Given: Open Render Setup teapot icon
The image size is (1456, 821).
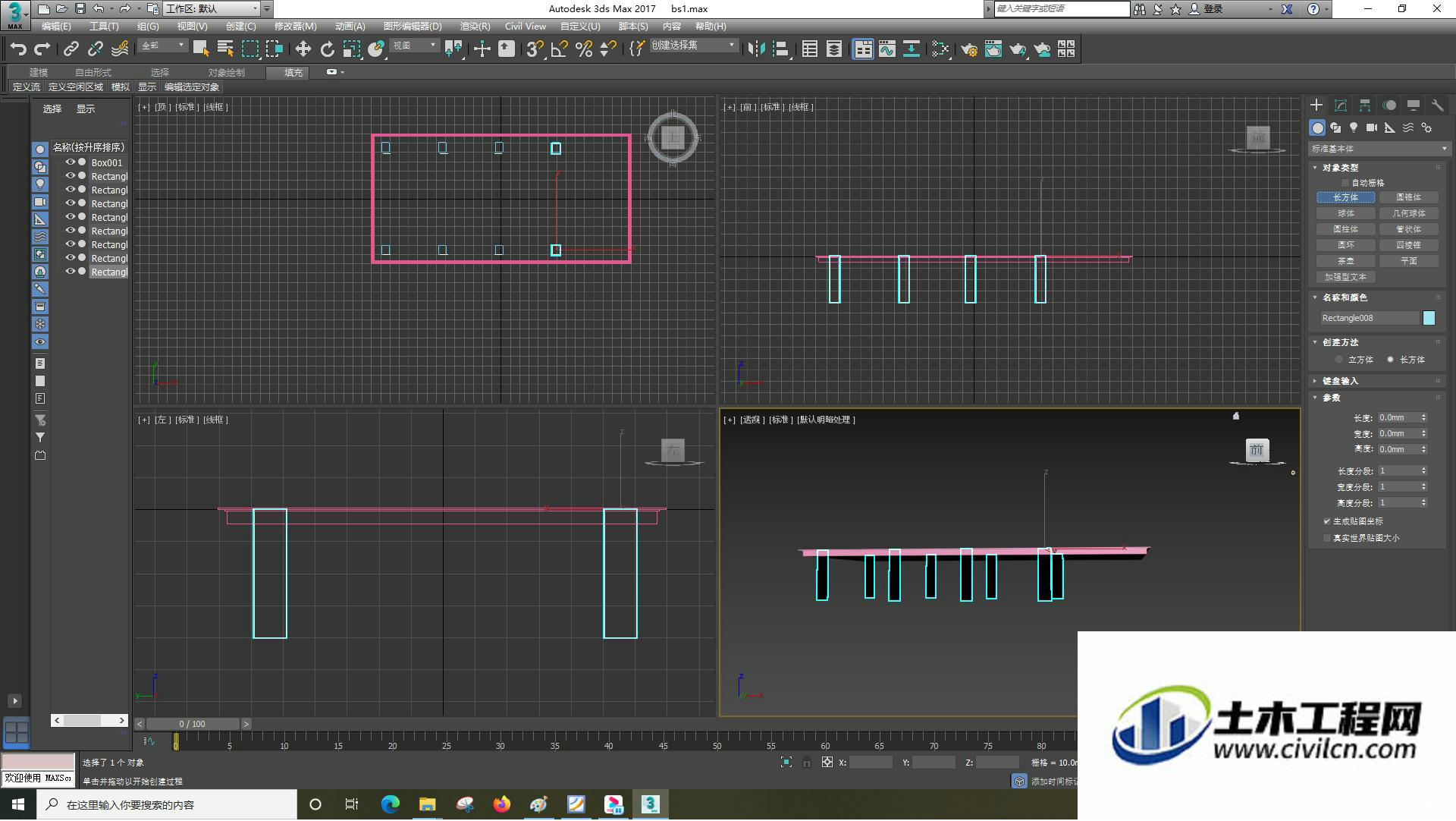Looking at the screenshot, I should click(x=969, y=49).
